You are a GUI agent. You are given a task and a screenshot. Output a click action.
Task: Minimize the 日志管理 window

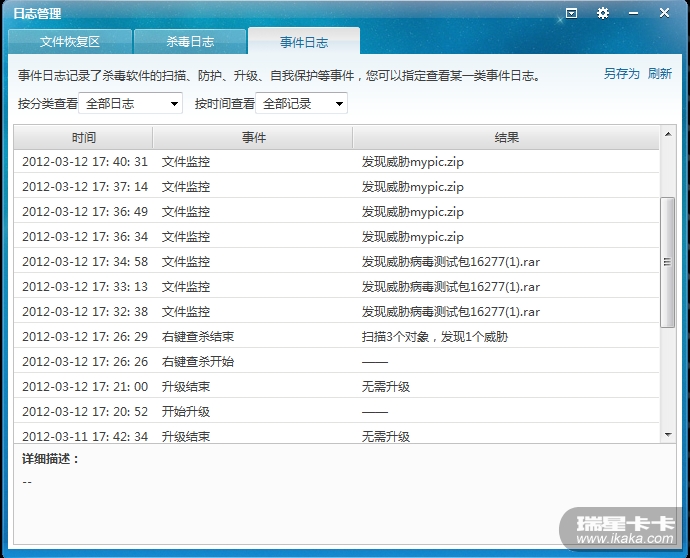[x=633, y=14]
